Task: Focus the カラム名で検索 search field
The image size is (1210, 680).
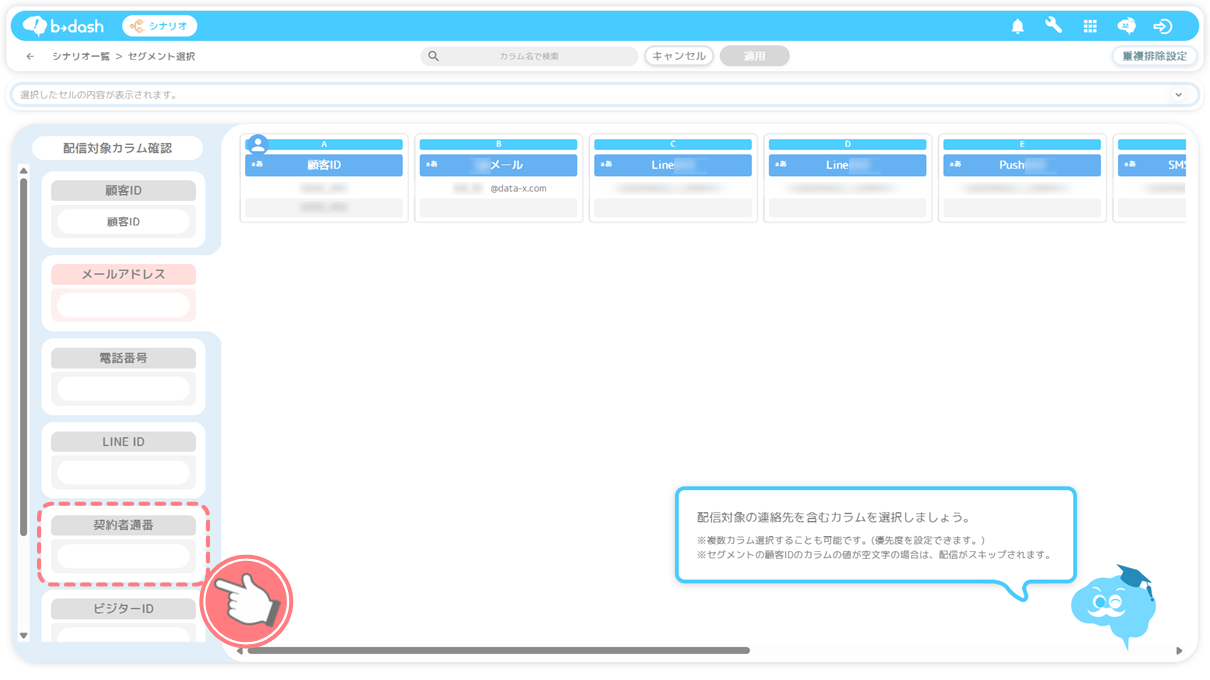Action: pos(529,57)
